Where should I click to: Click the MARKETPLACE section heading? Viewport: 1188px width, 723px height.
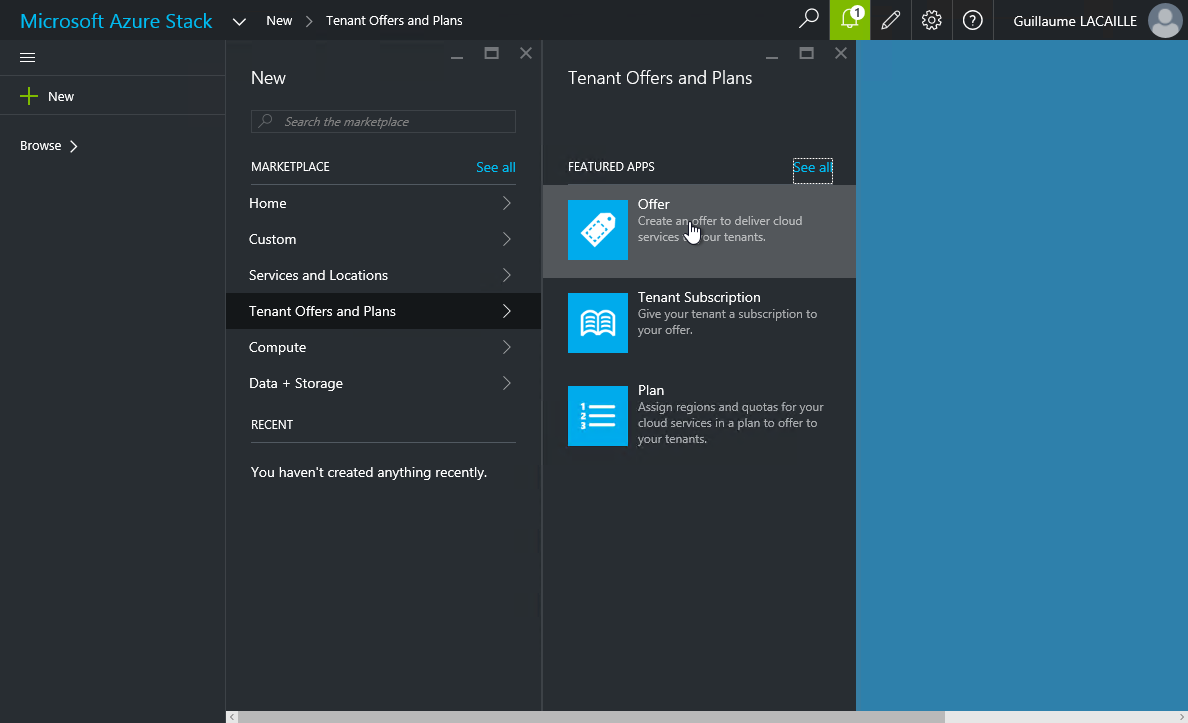(290, 167)
